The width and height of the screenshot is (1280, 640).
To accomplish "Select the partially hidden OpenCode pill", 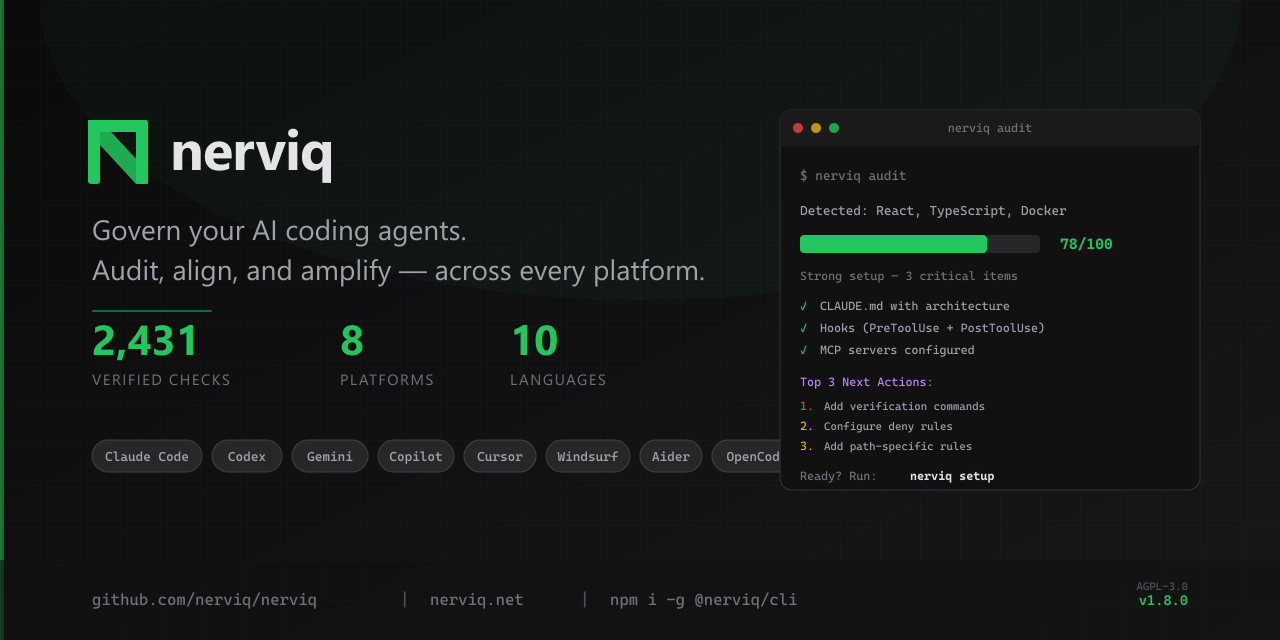I will click(746, 456).
